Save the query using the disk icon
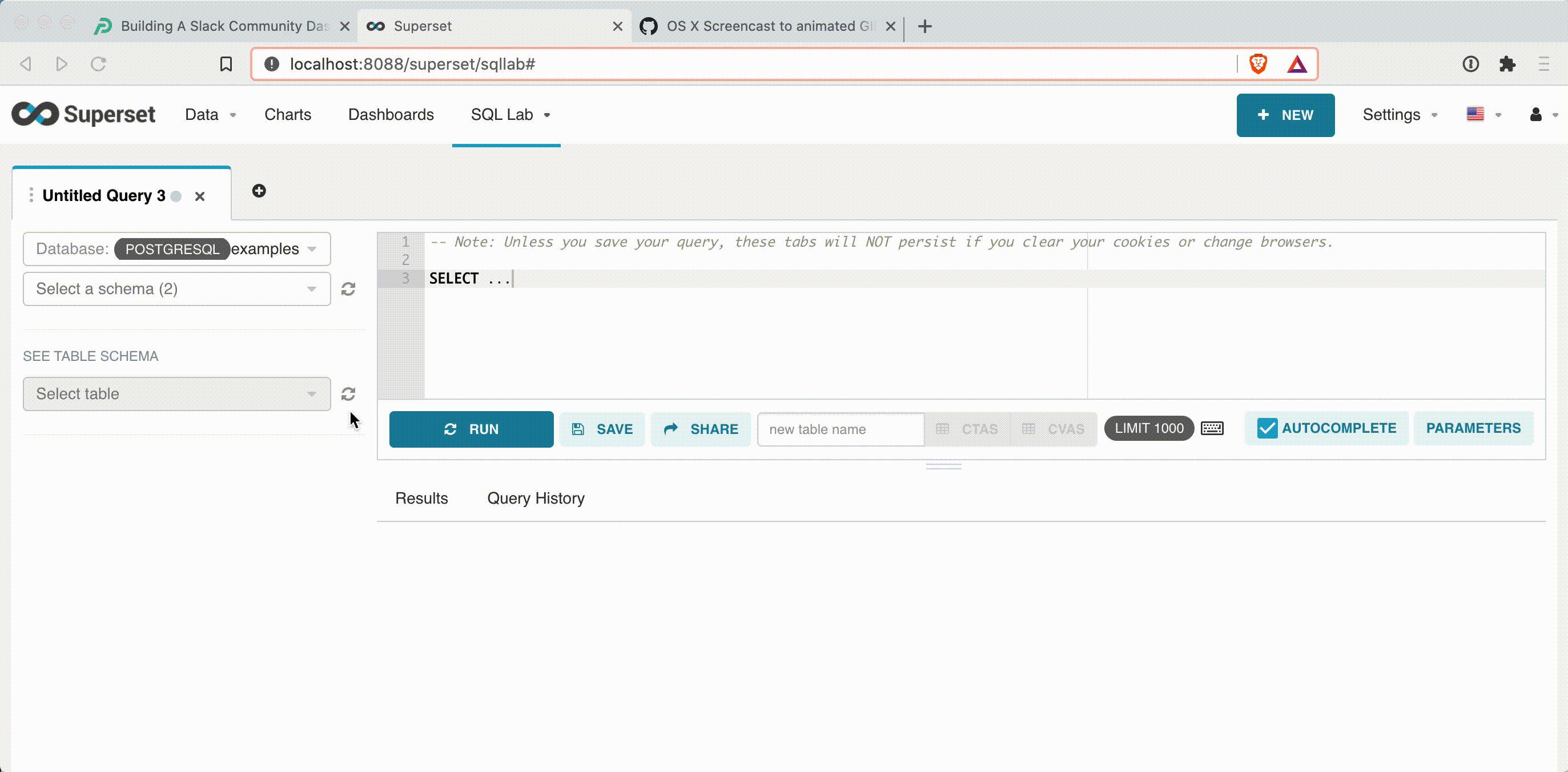This screenshot has height=772, width=1568. click(601, 429)
